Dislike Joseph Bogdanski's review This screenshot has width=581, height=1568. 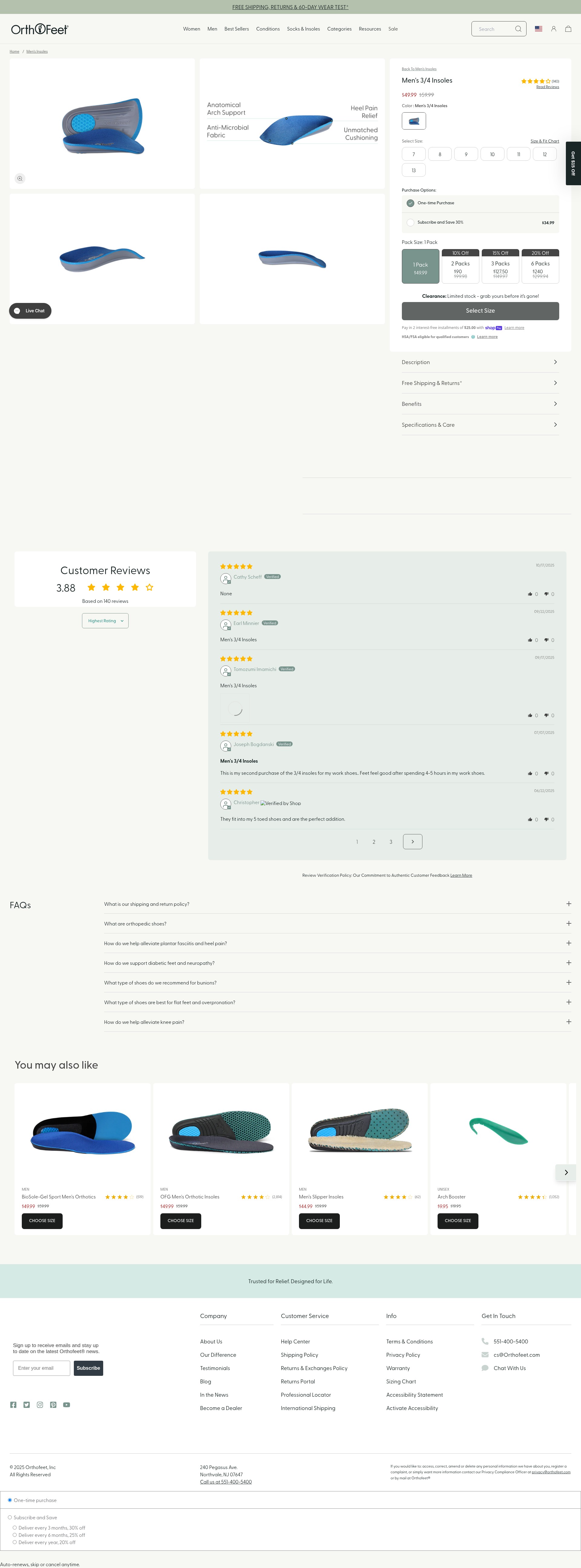click(x=546, y=773)
